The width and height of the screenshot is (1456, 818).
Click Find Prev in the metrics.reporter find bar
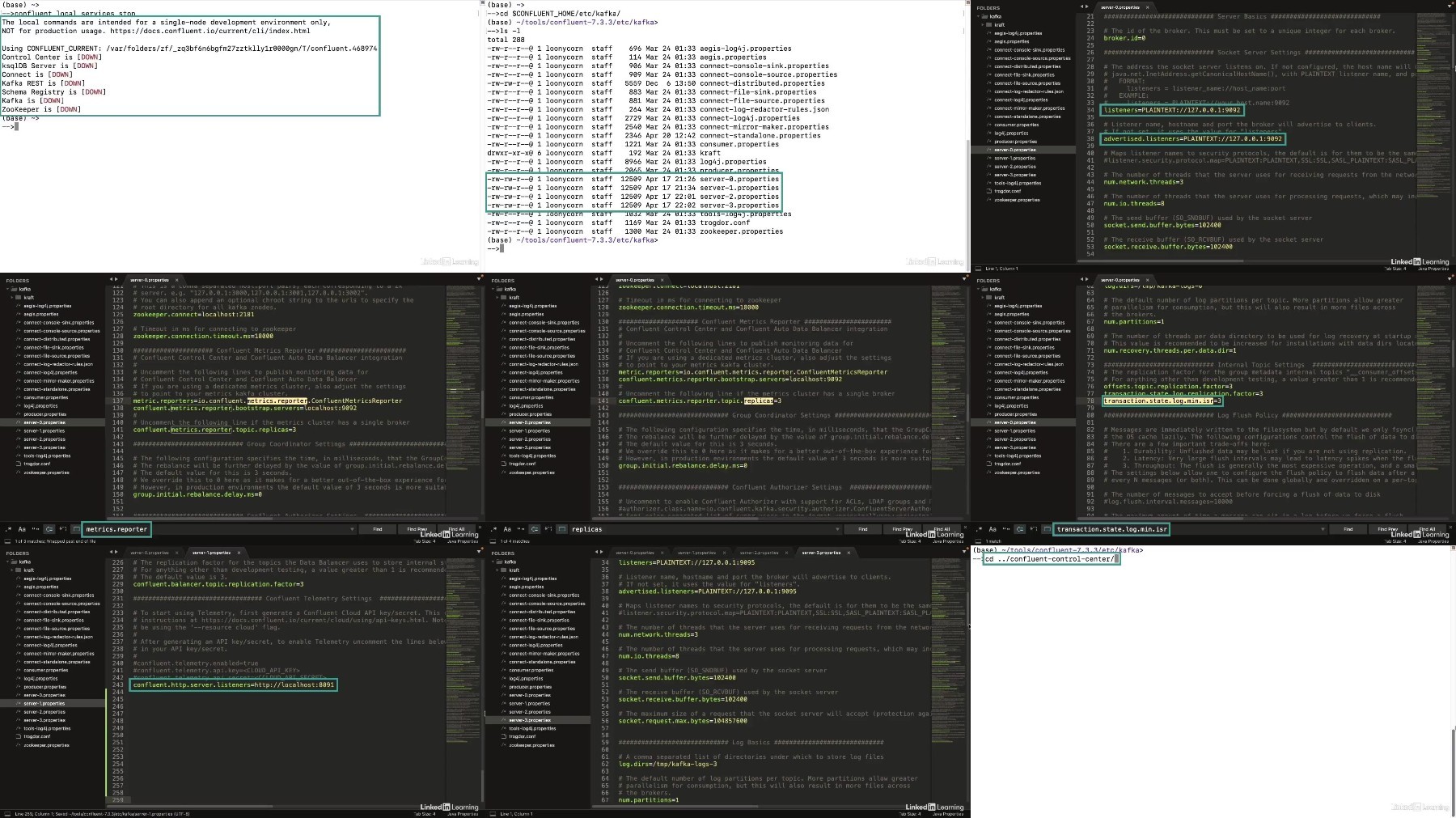[x=417, y=529]
